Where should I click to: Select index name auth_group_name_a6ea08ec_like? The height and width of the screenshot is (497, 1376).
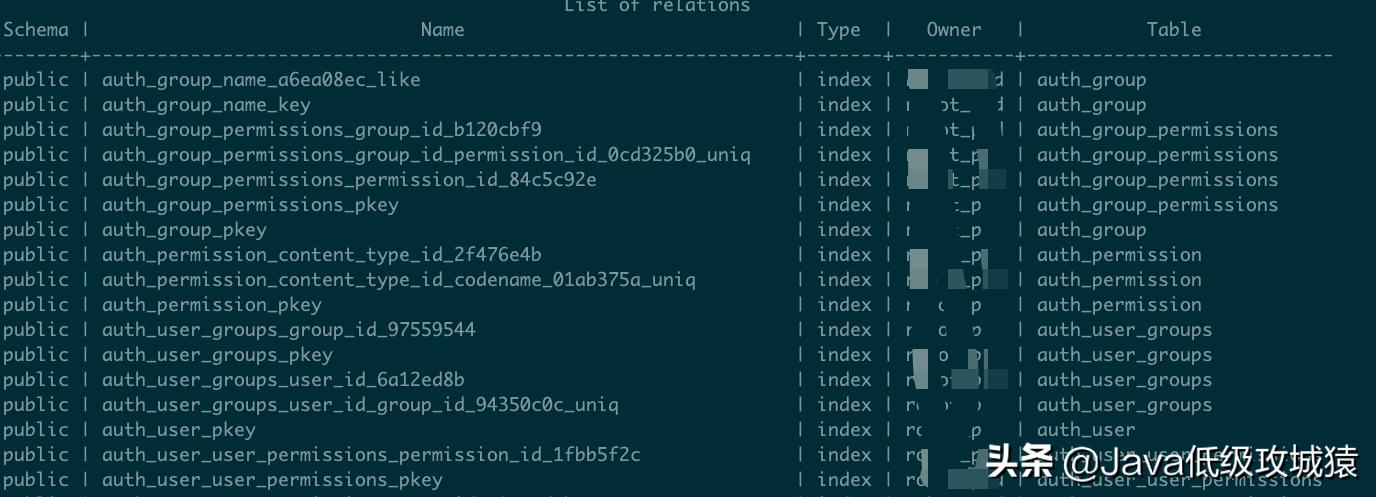point(261,80)
